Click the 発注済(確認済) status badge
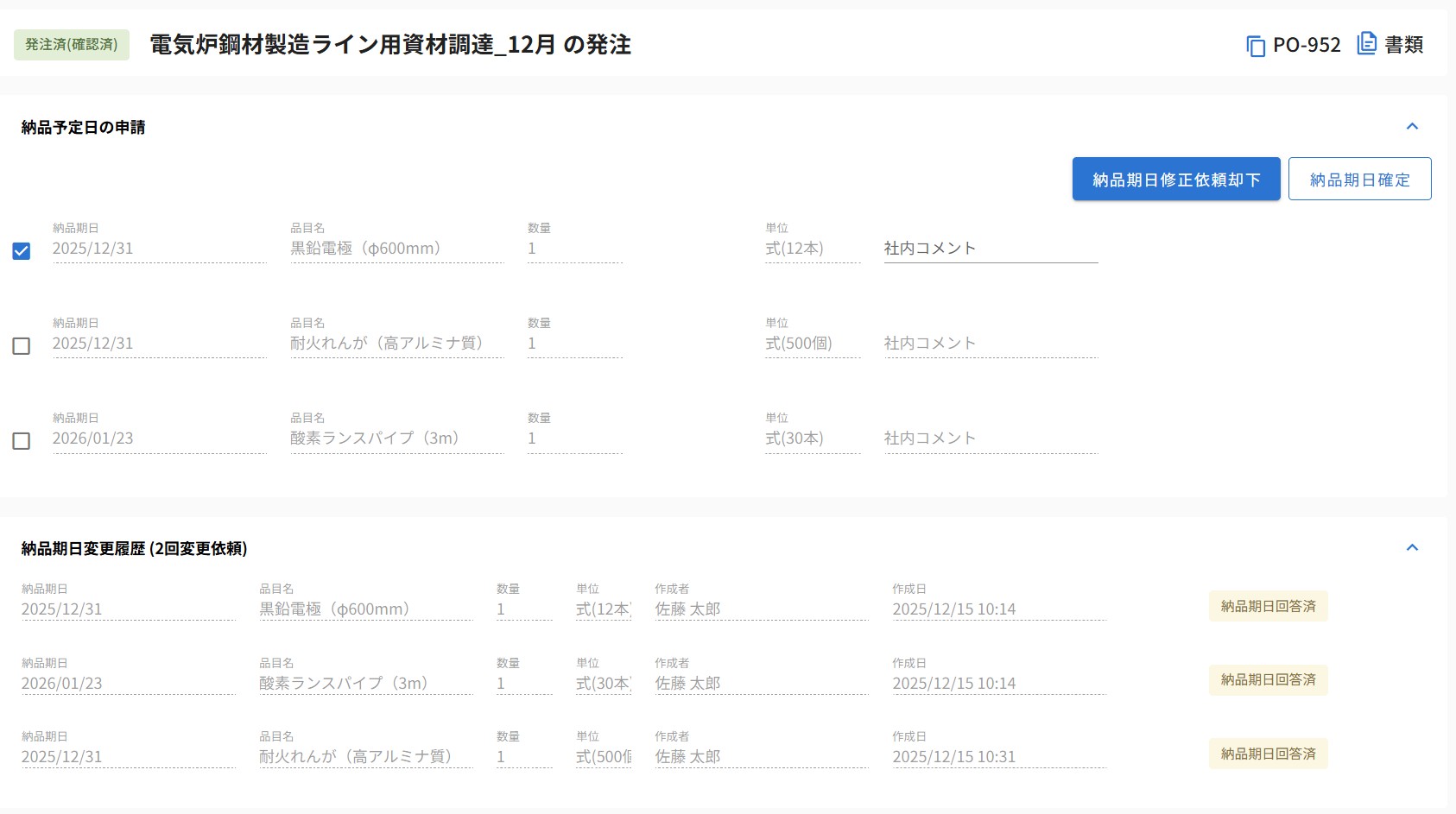Image resolution: width=1456 pixels, height=814 pixels. pos(72,45)
